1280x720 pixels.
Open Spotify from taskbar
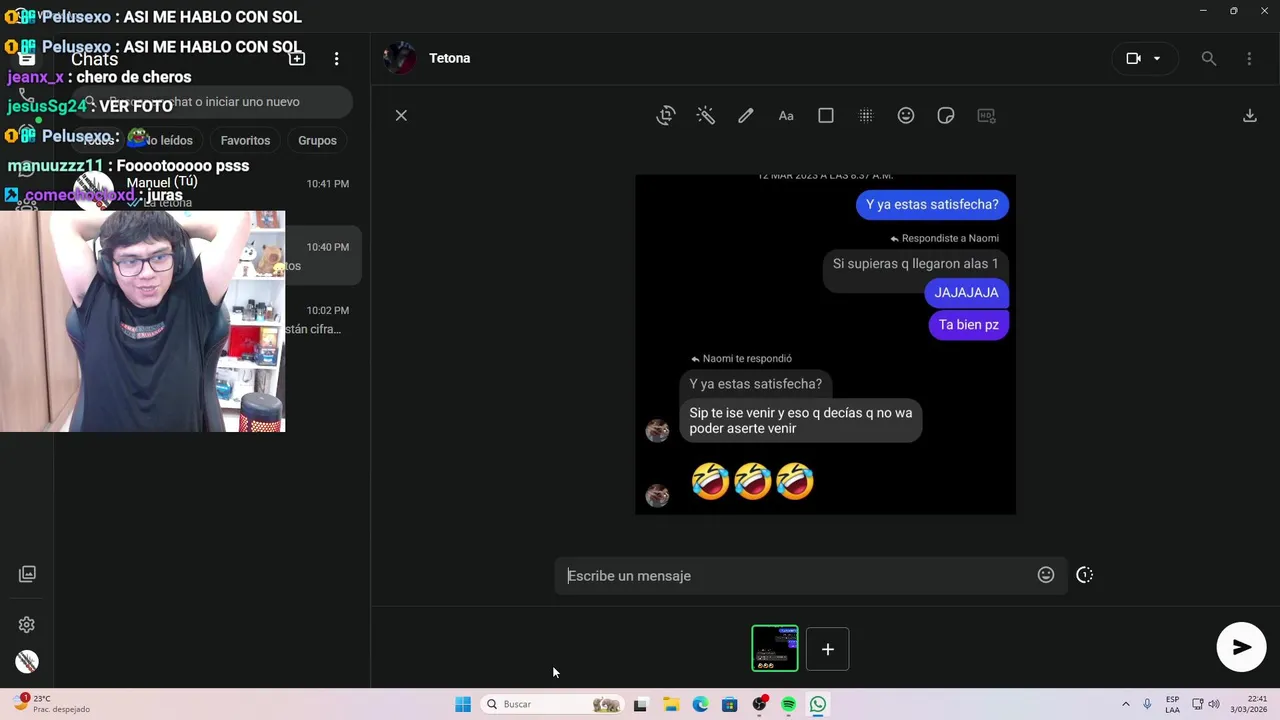(x=789, y=704)
